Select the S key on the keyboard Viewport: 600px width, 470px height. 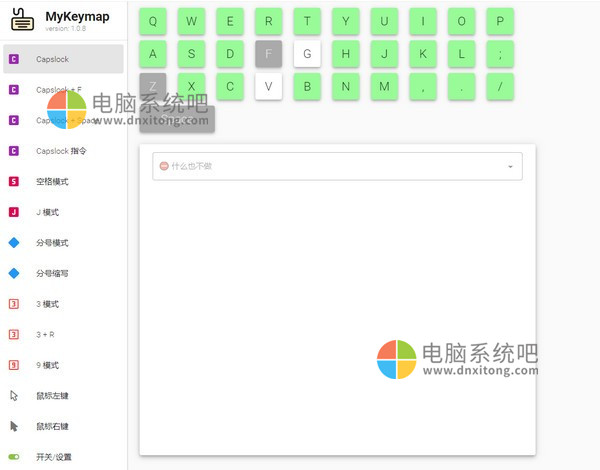tap(191, 54)
